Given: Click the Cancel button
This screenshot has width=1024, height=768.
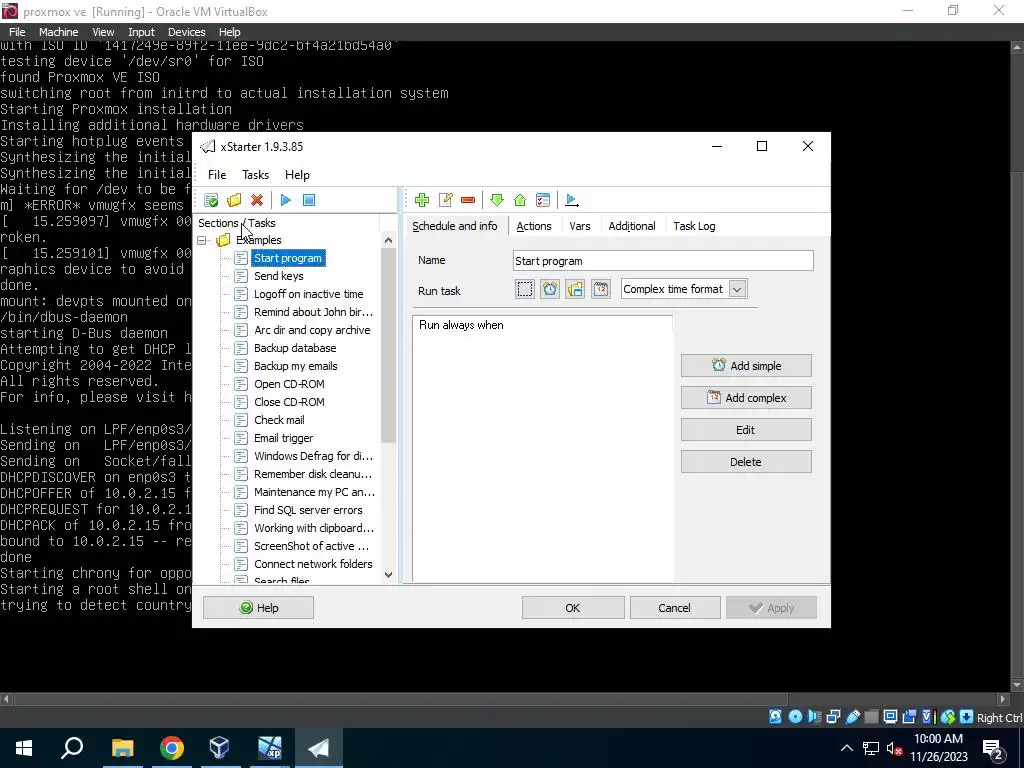Looking at the screenshot, I should [675, 608].
